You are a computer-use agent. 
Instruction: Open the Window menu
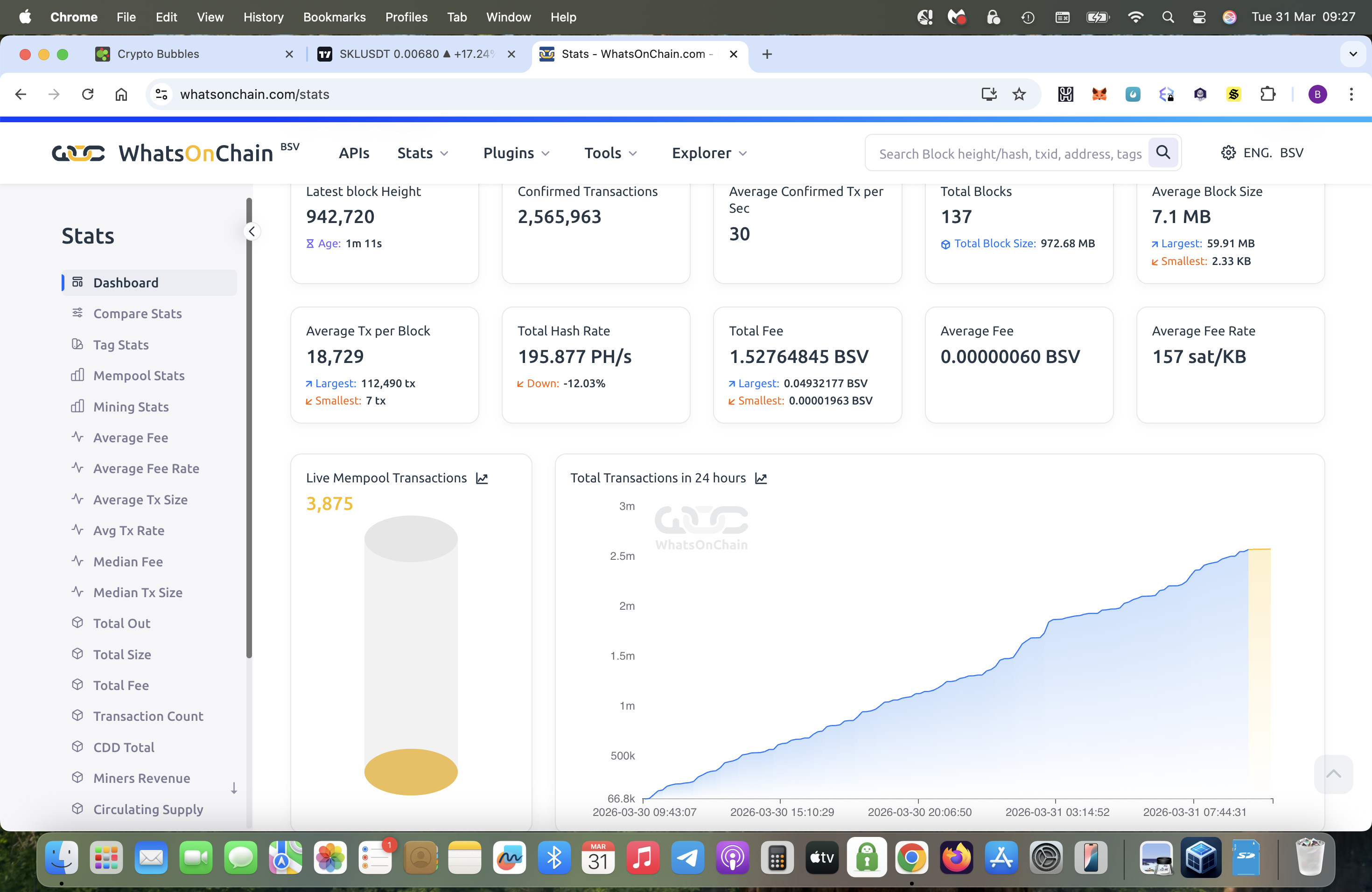(508, 17)
